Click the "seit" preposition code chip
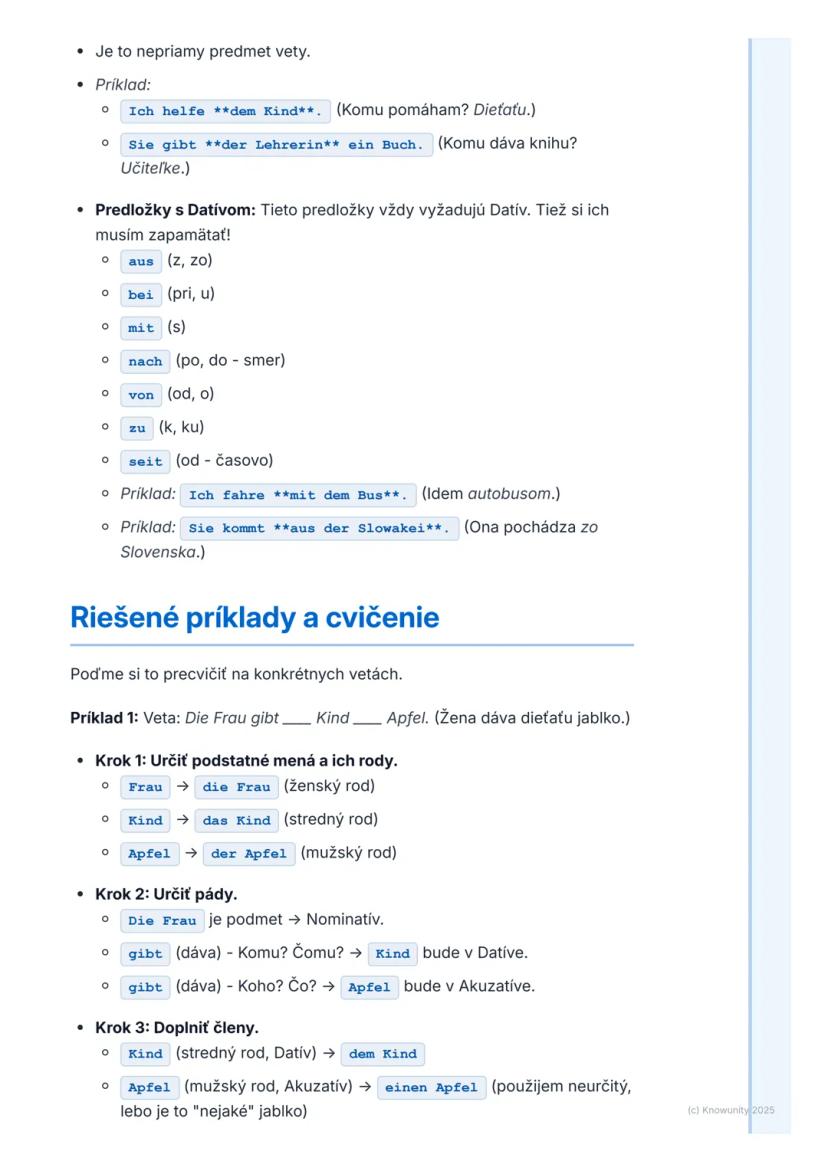 tap(145, 462)
